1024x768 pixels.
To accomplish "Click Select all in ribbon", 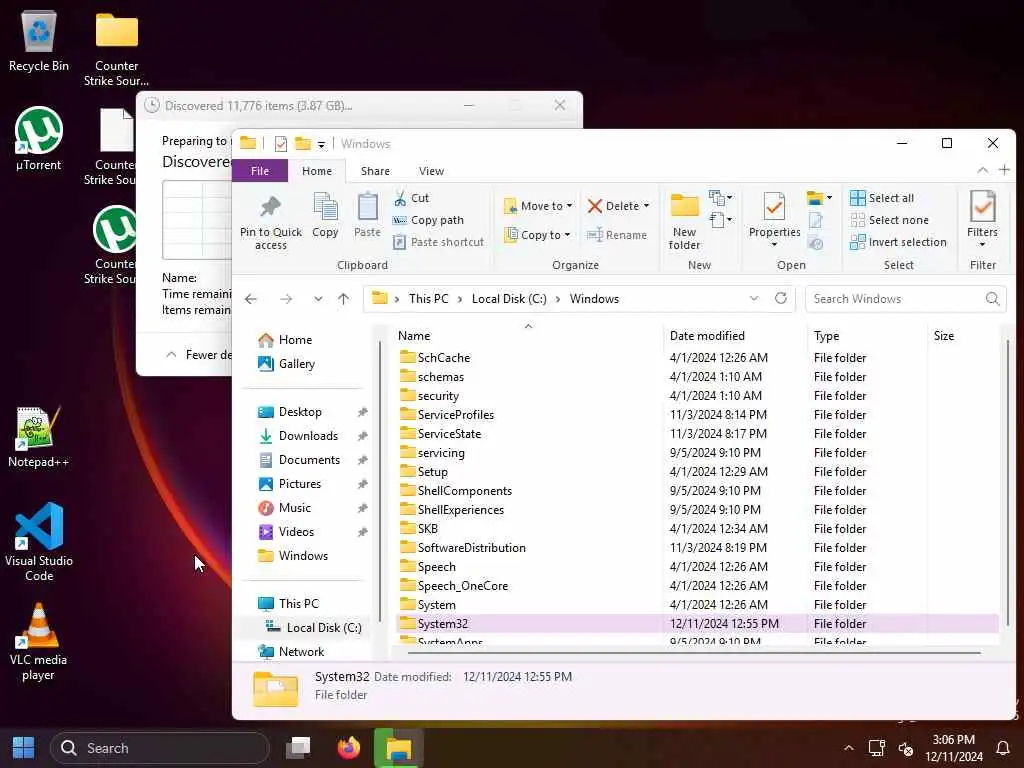I will pos(882,198).
